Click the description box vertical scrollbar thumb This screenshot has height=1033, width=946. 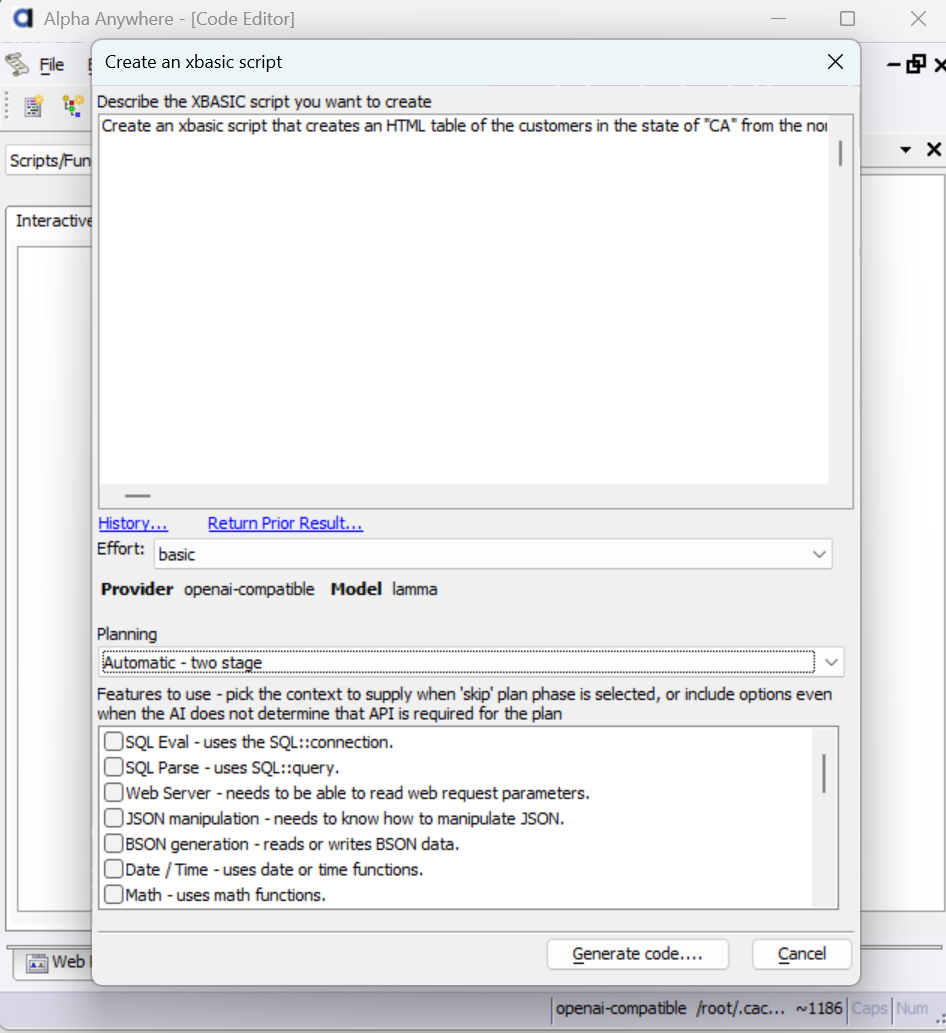[x=841, y=153]
